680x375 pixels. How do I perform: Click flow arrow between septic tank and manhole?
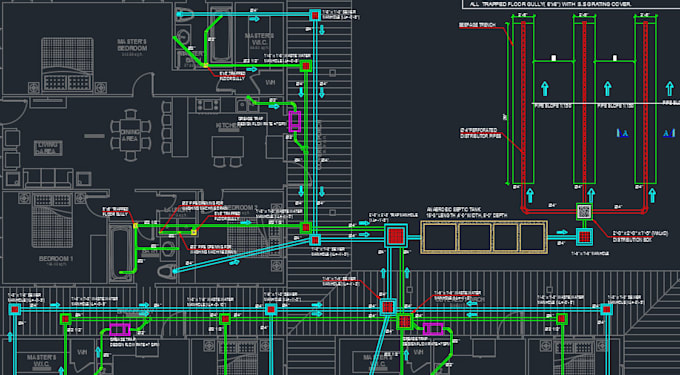pyautogui.click(x=562, y=232)
